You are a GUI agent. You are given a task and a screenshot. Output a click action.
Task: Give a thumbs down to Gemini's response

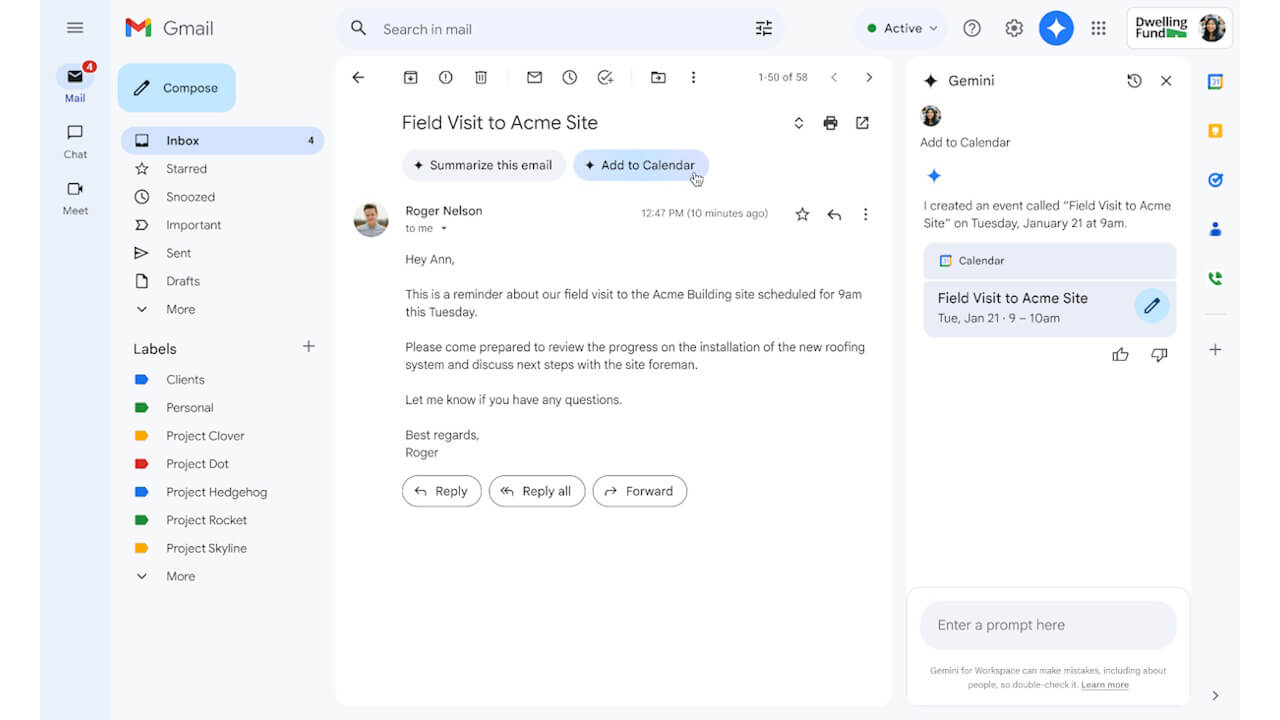pyautogui.click(x=1159, y=354)
